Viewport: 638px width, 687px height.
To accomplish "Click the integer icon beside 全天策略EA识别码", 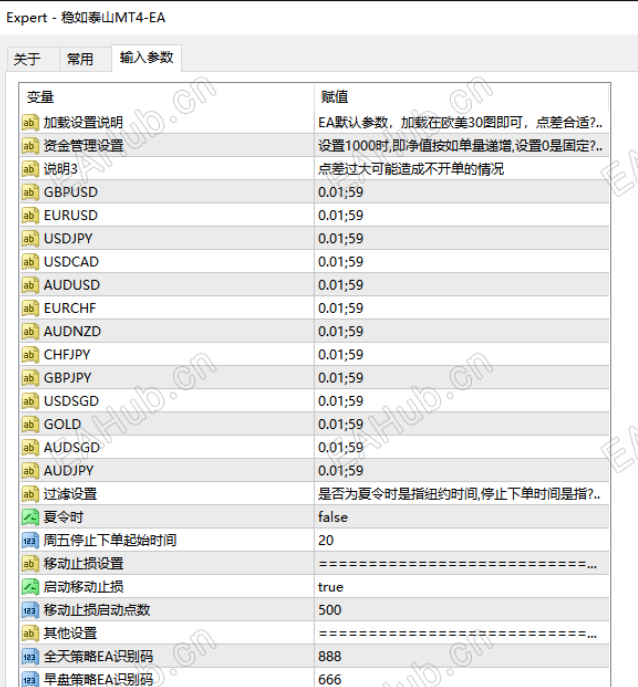I will [30, 657].
